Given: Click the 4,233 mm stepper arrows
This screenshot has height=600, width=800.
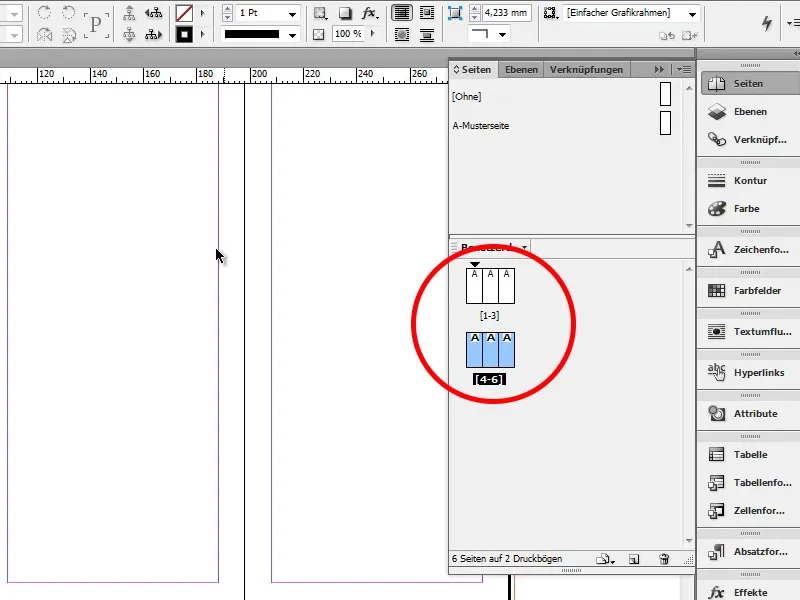Looking at the screenshot, I should click(474, 13).
